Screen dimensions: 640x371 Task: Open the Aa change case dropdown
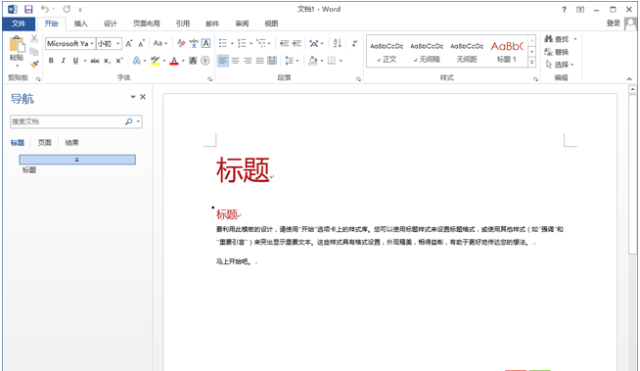click(160, 43)
